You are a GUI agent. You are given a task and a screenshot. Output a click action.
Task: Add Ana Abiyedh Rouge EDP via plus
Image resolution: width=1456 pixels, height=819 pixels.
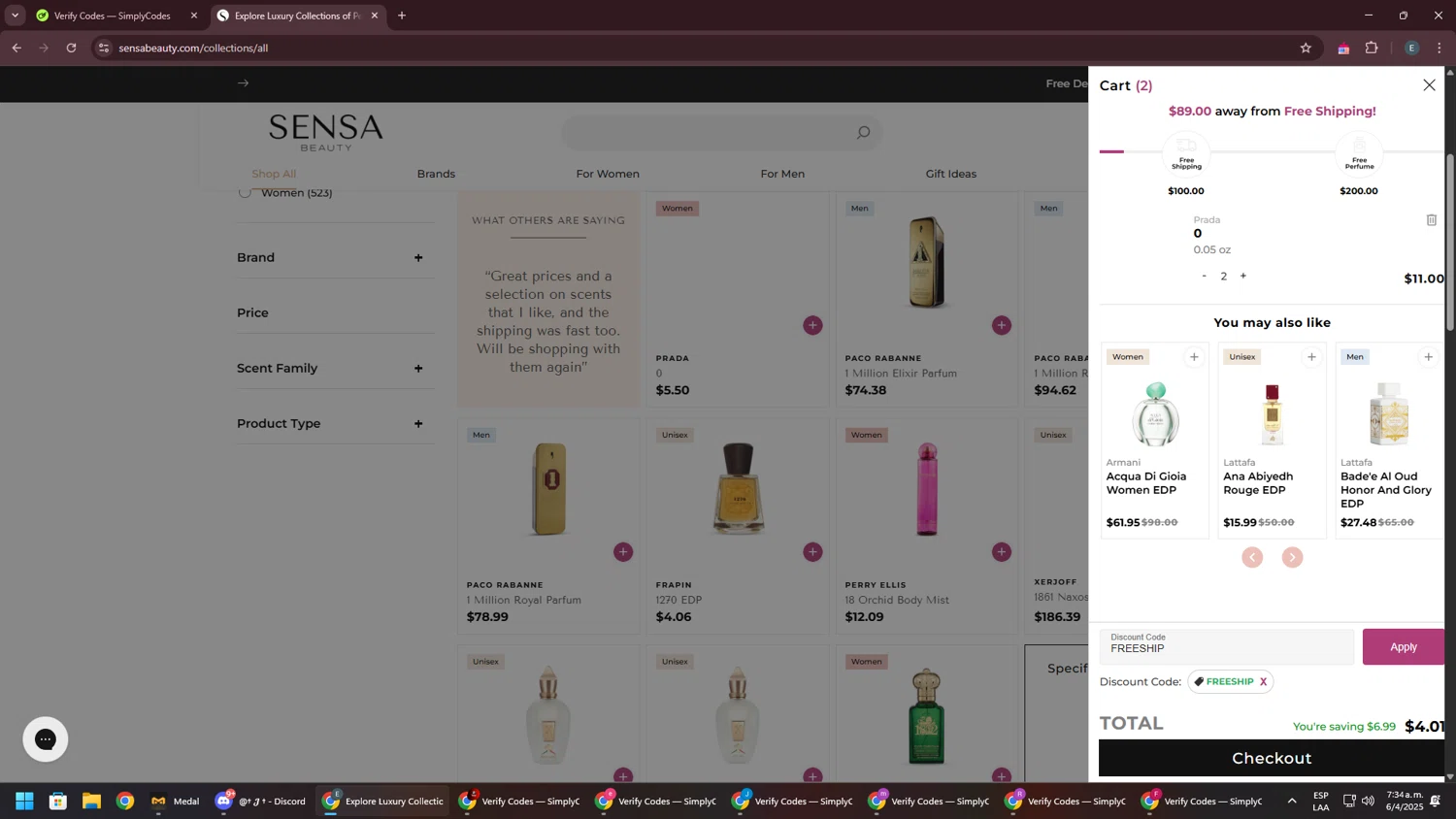(x=1311, y=357)
